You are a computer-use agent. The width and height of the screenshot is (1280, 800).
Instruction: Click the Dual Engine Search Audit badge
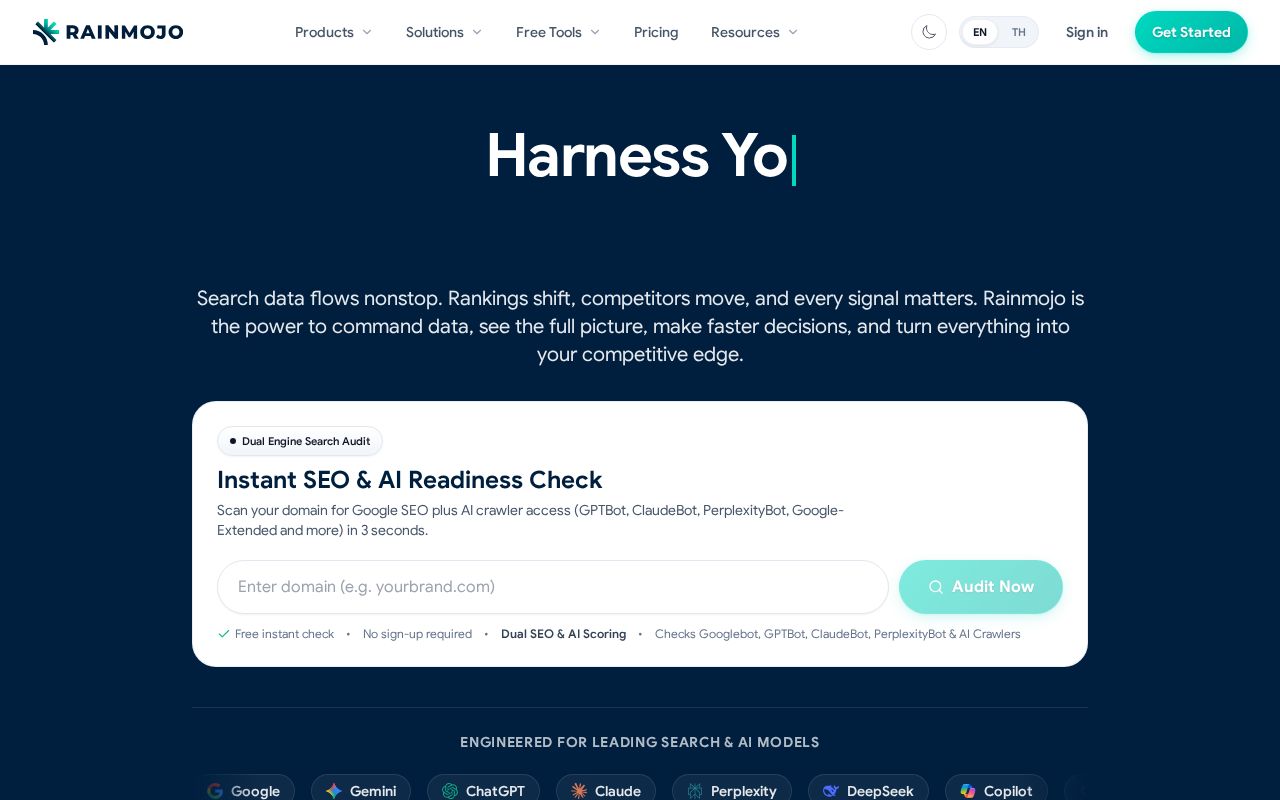coord(300,441)
